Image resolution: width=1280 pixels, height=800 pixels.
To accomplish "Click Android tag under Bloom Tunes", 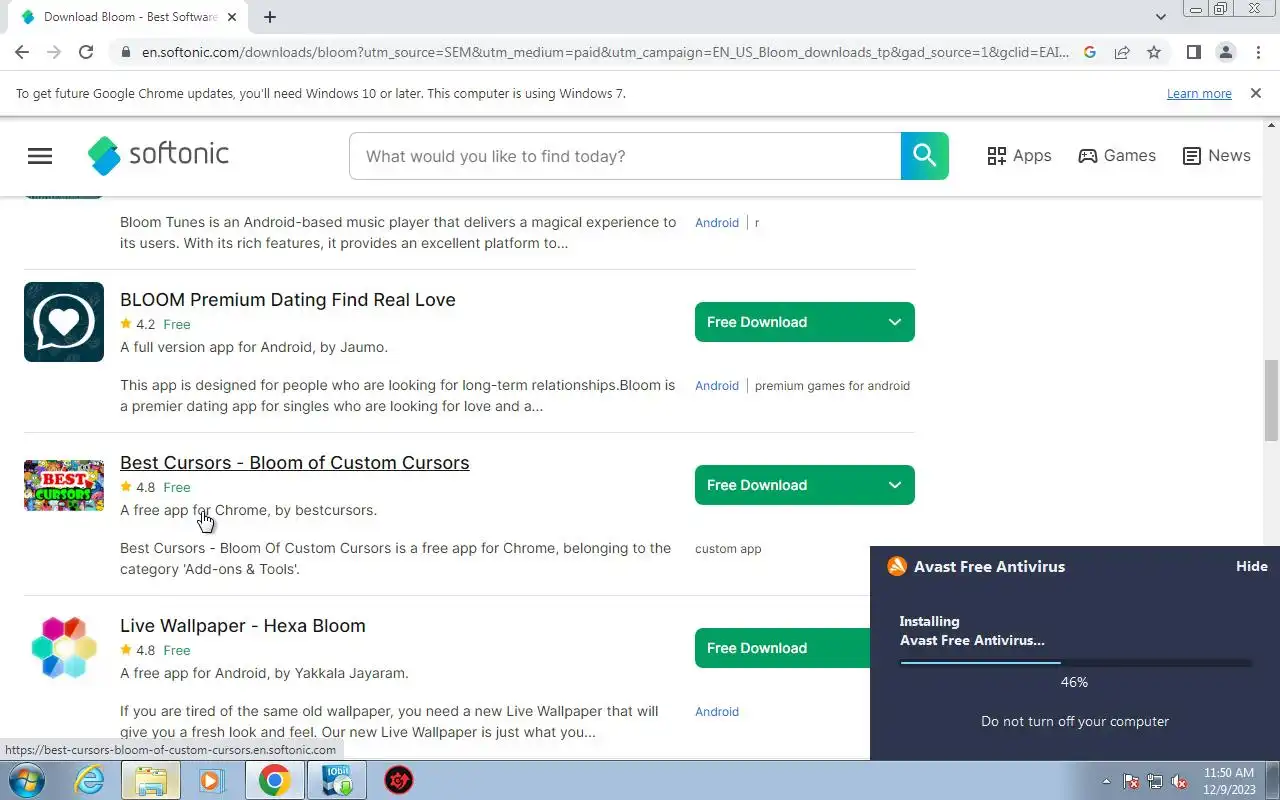I will point(717,223).
